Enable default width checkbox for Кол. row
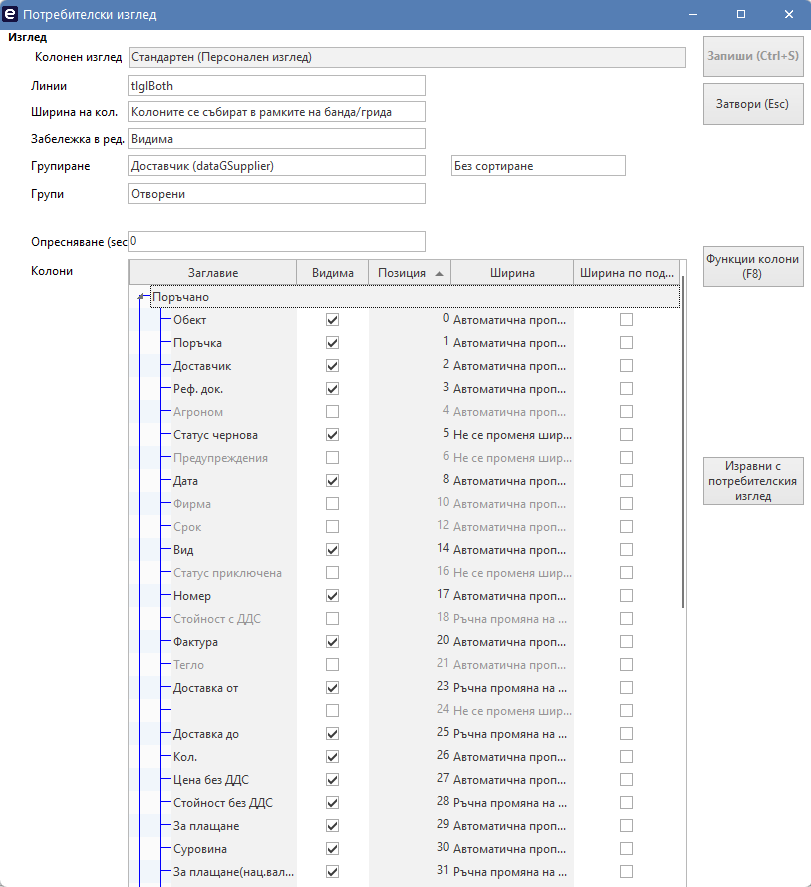 tap(626, 756)
